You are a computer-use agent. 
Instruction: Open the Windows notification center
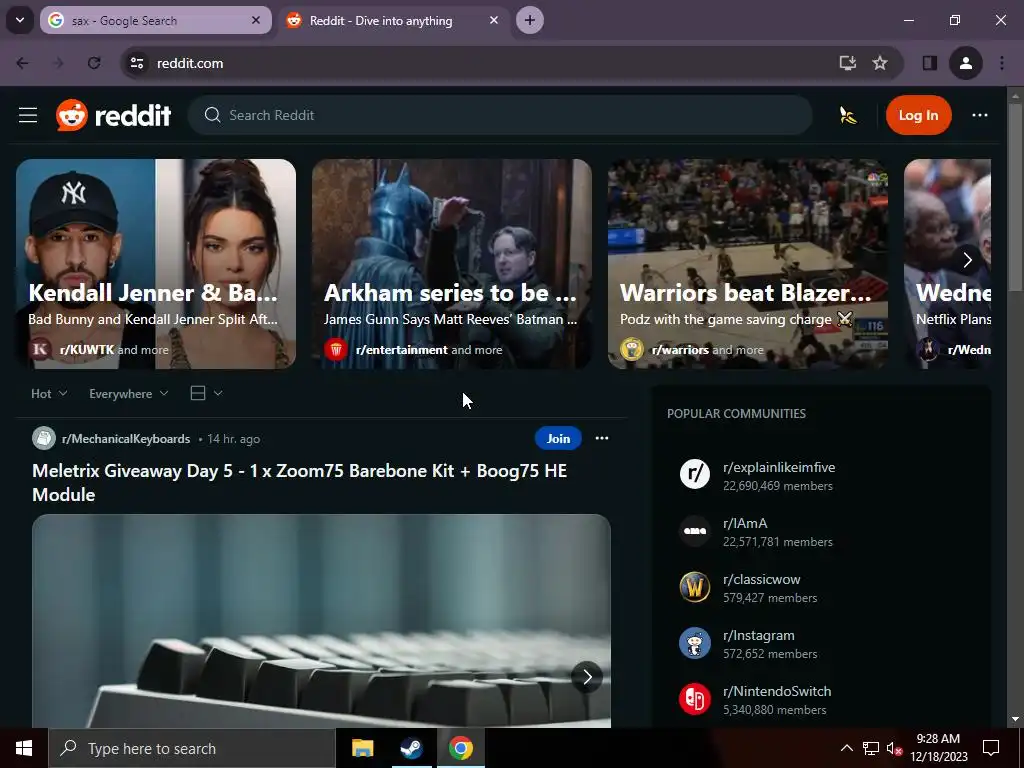991,748
